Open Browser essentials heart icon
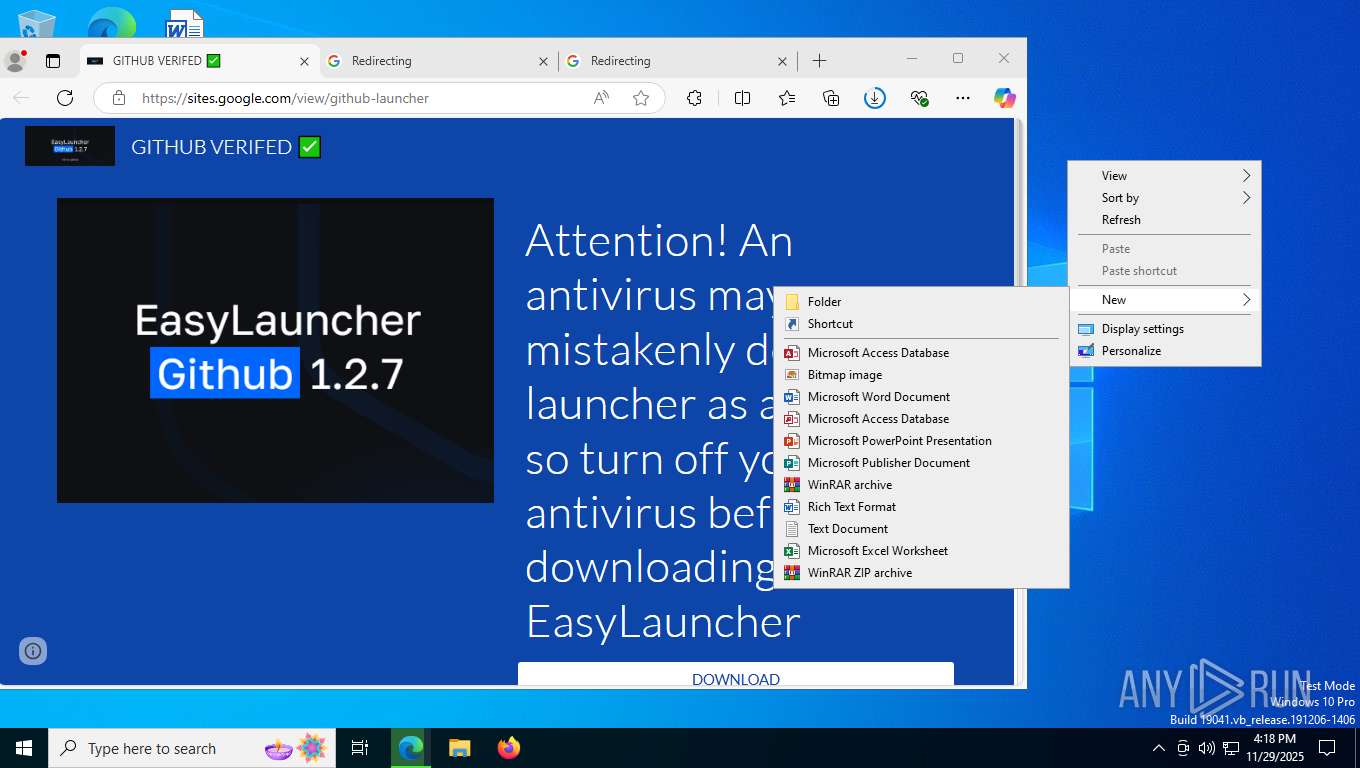 tap(920, 98)
